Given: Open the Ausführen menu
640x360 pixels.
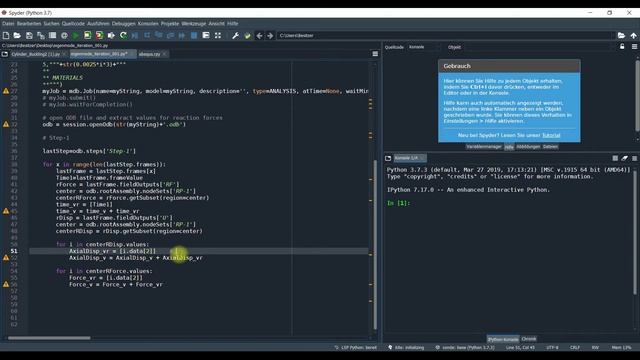Looking at the screenshot, I should tap(98, 24).
